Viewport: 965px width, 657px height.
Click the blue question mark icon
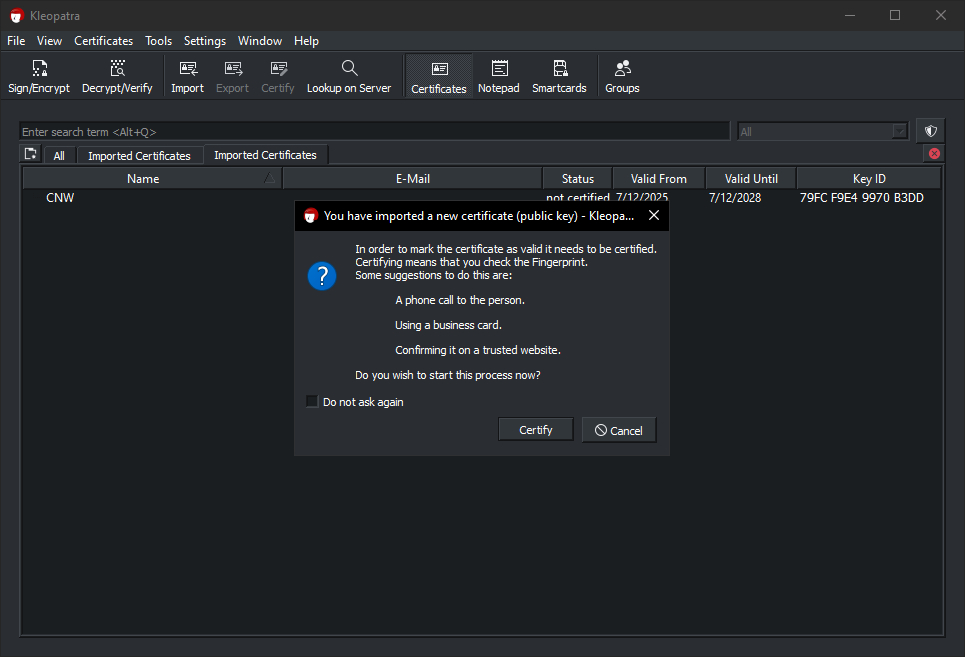(x=322, y=276)
